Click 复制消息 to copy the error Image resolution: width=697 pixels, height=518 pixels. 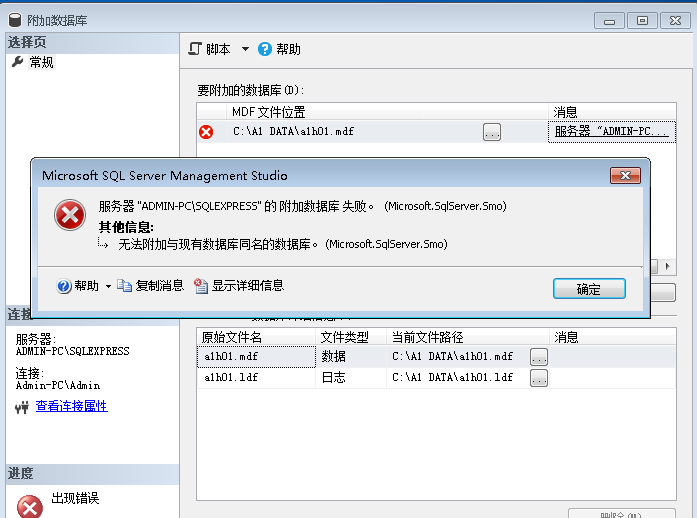pos(151,286)
